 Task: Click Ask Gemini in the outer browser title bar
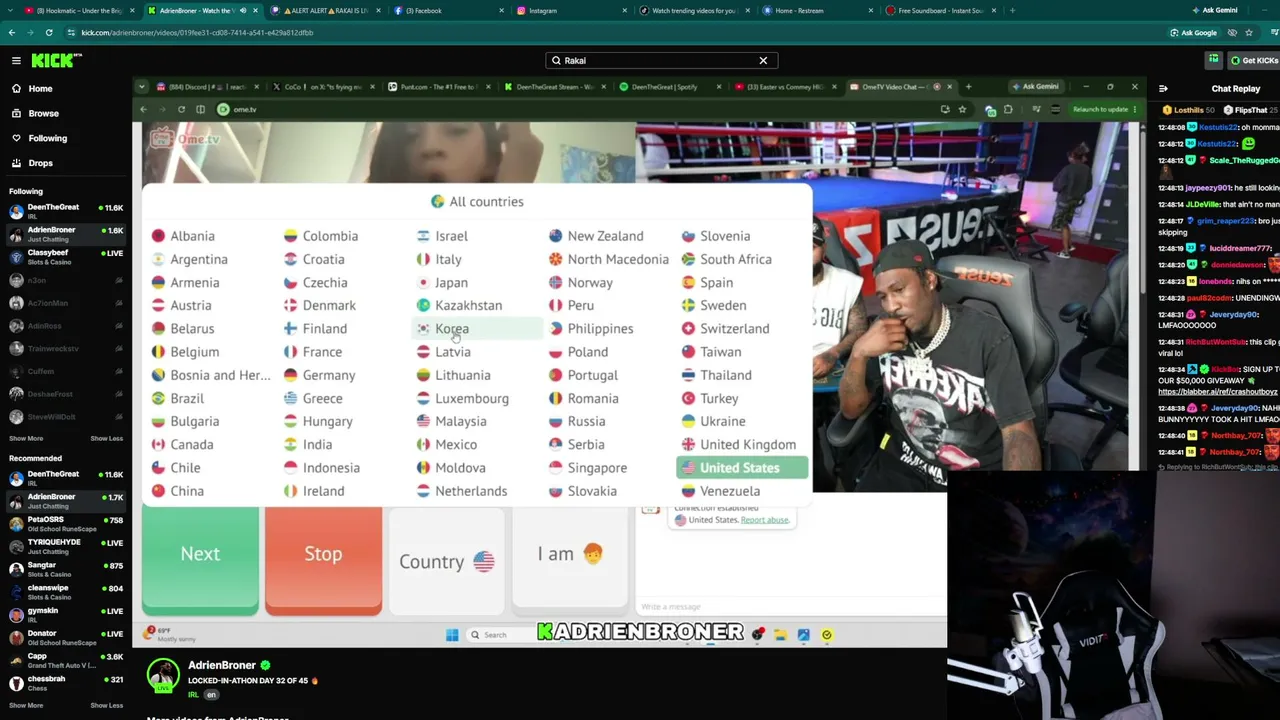pyautogui.click(x=1215, y=11)
